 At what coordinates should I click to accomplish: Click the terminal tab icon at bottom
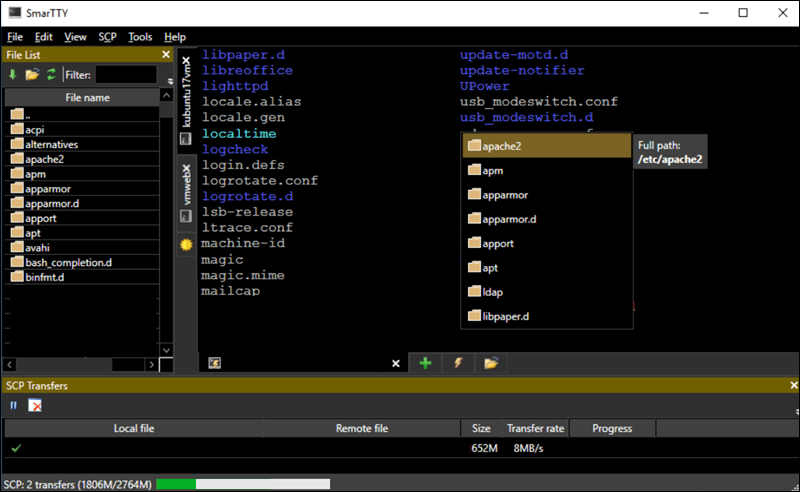pyautogui.click(x=215, y=363)
